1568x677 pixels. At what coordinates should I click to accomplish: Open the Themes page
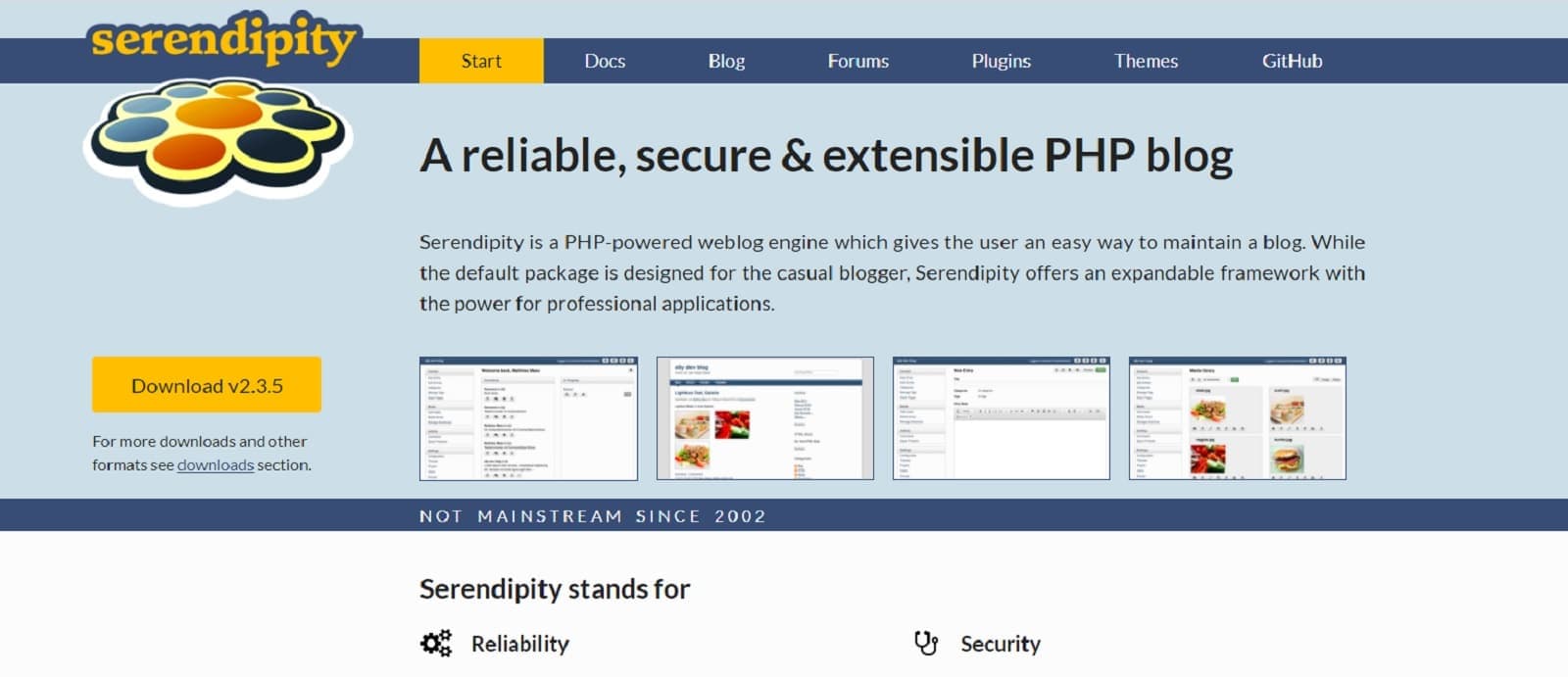[x=1146, y=61]
